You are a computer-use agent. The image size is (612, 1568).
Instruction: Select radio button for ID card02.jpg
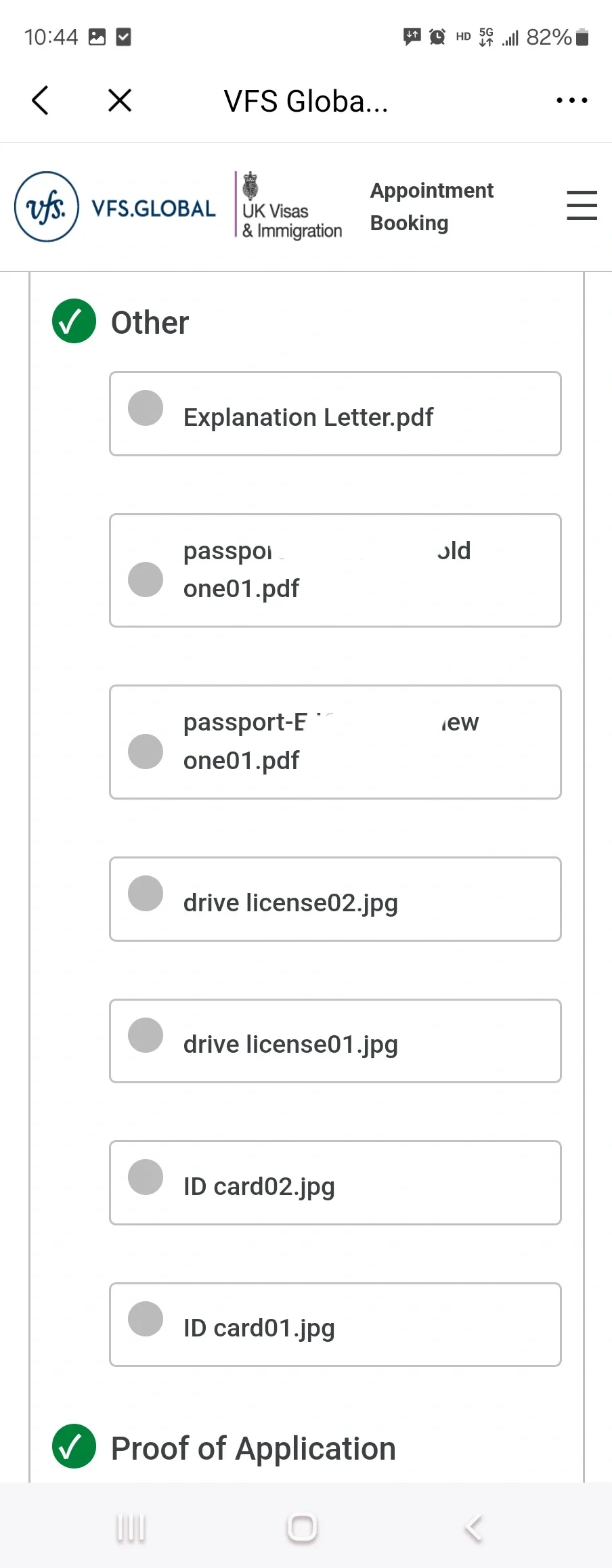point(146,1177)
